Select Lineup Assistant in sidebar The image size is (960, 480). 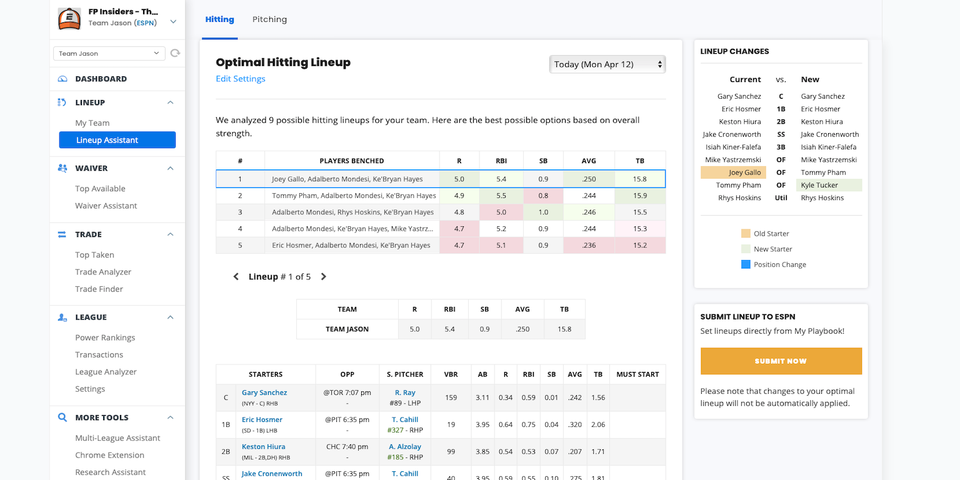click(x=118, y=140)
